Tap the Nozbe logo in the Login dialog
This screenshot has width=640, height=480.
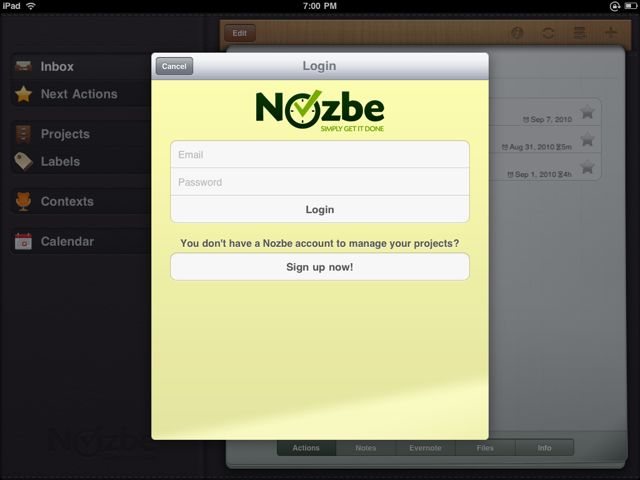320,111
